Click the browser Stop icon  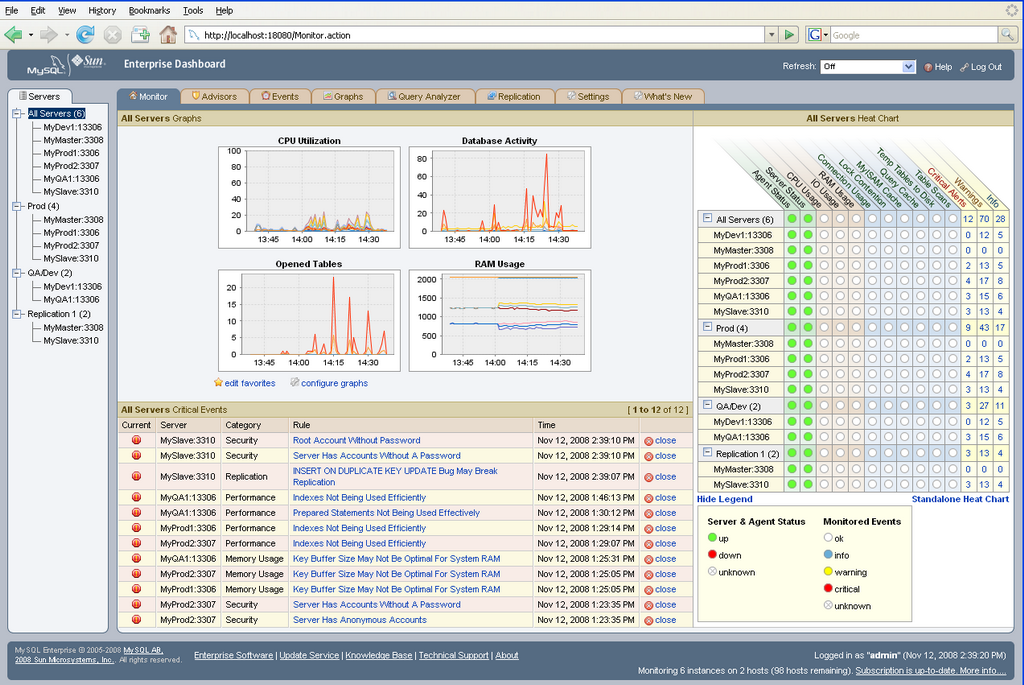(x=112, y=35)
